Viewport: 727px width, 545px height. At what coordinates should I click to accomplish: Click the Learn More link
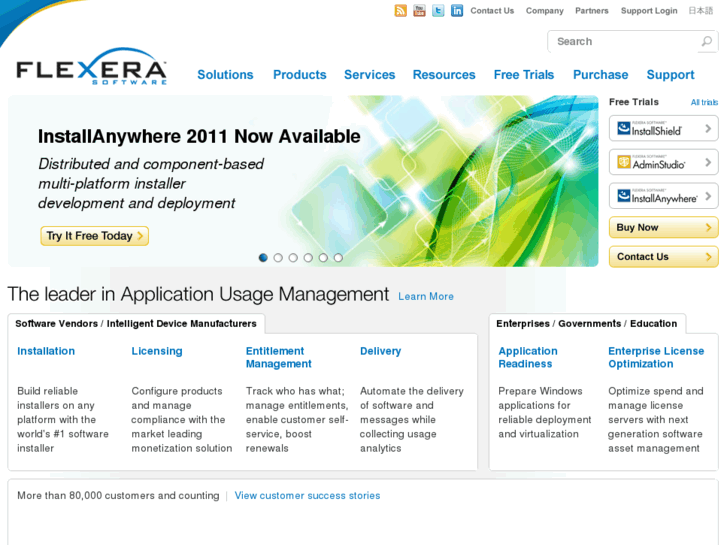point(426,296)
